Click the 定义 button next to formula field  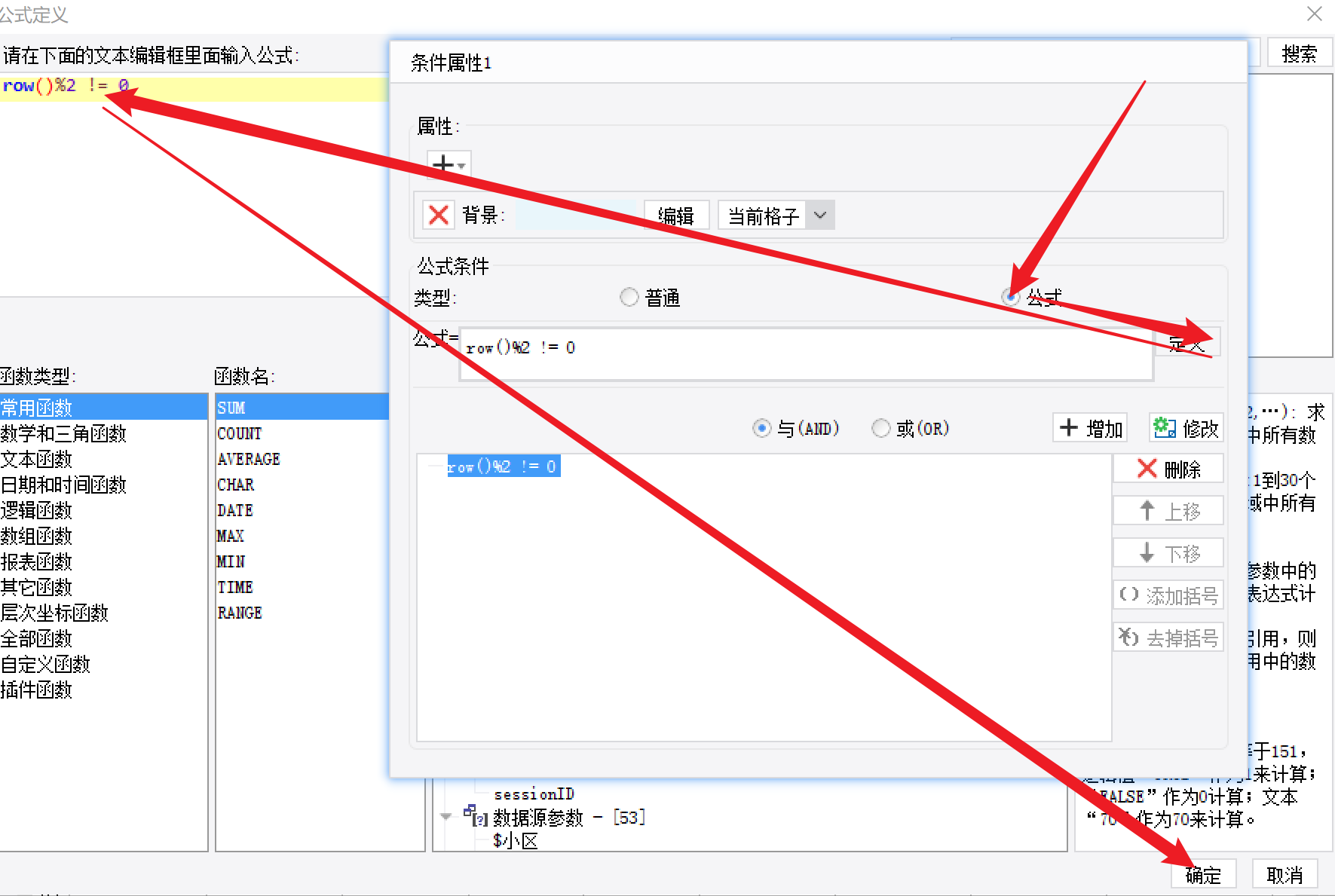click(x=1187, y=343)
